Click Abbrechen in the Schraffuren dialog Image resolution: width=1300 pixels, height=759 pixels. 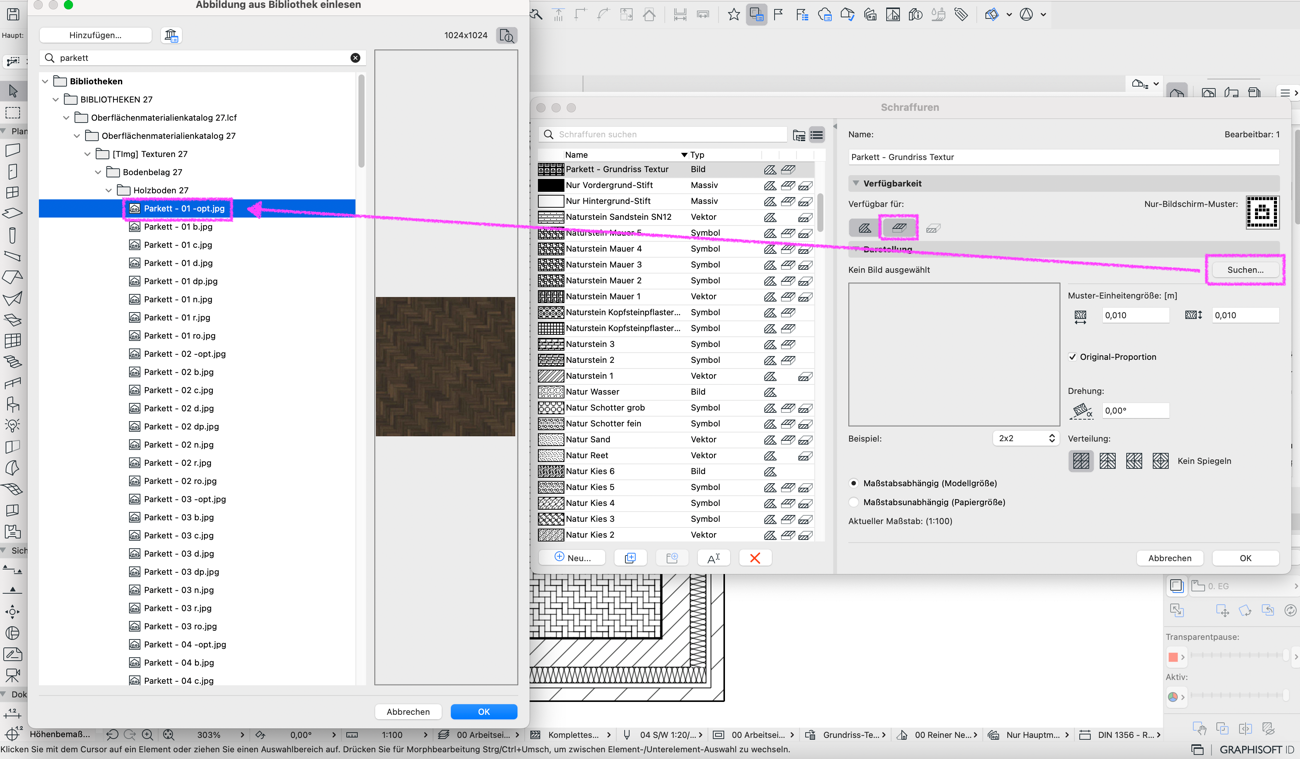click(1169, 558)
